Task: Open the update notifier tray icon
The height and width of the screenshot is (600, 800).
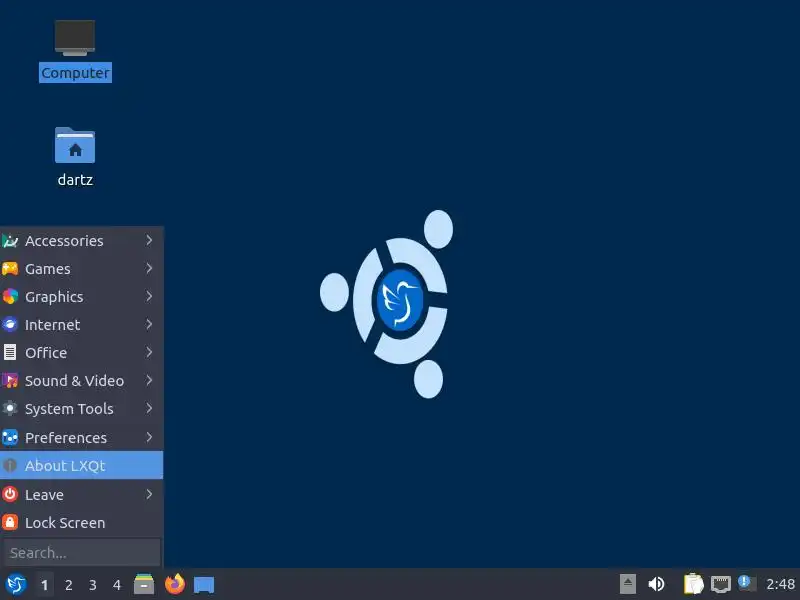Action: tap(747, 583)
